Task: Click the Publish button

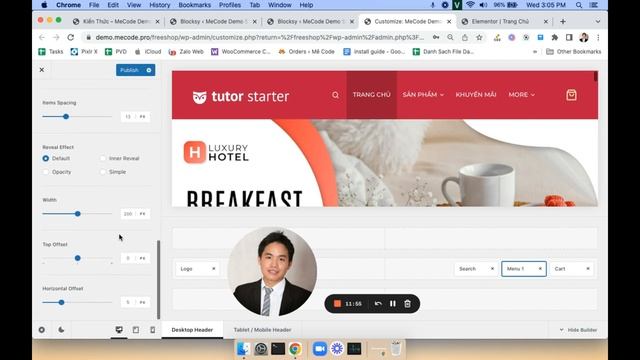Action: pos(129,70)
